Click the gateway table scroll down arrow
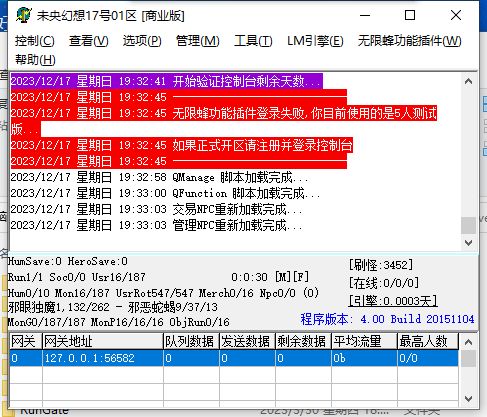The image size is (487, 417). 468,399
